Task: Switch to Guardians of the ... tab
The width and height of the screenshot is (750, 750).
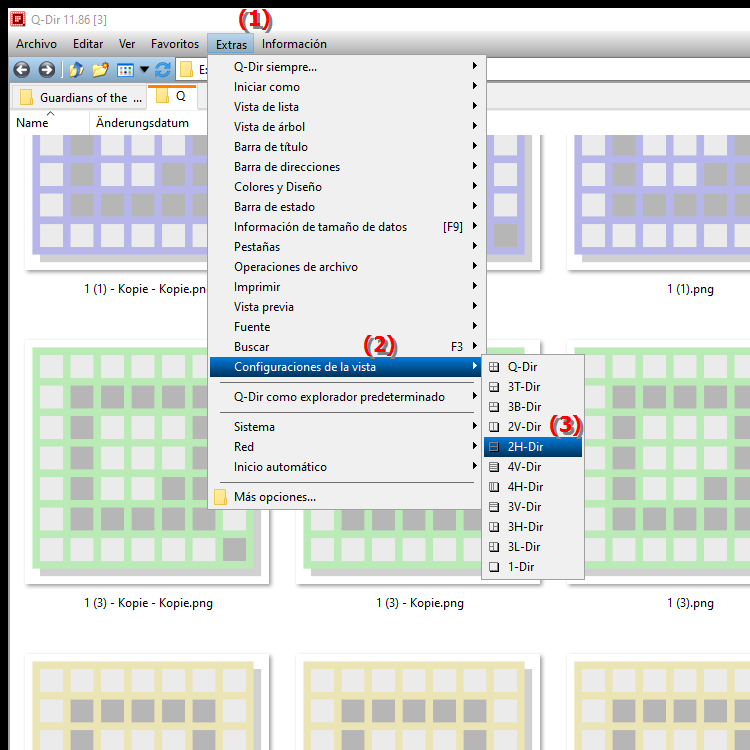Action: (79, 98)
